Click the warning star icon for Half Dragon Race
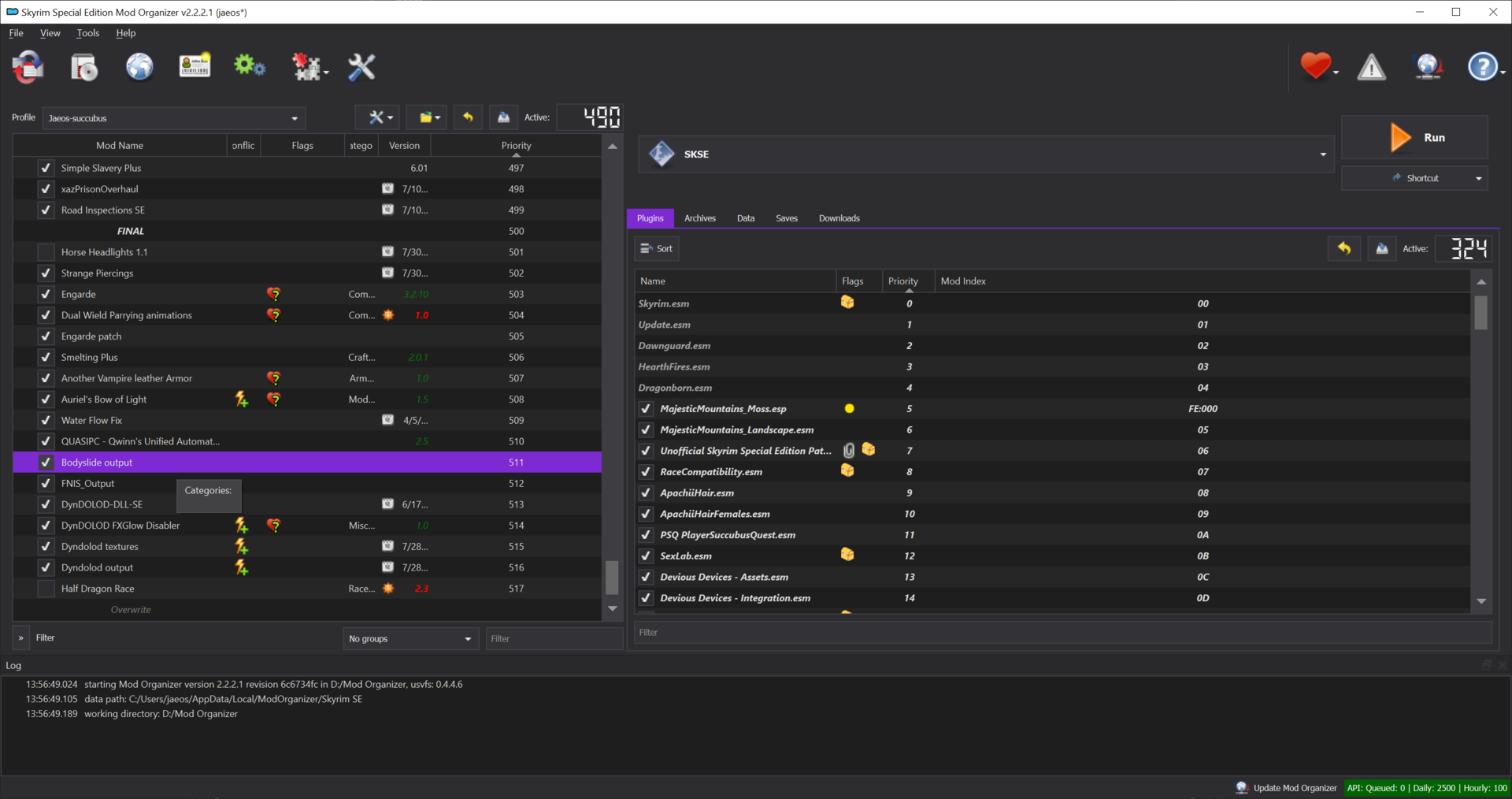Screen dimensions: 1512x799 coord(388,589)
